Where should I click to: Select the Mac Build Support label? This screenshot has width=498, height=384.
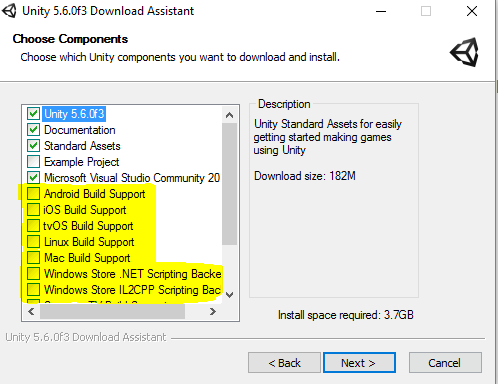87,258
